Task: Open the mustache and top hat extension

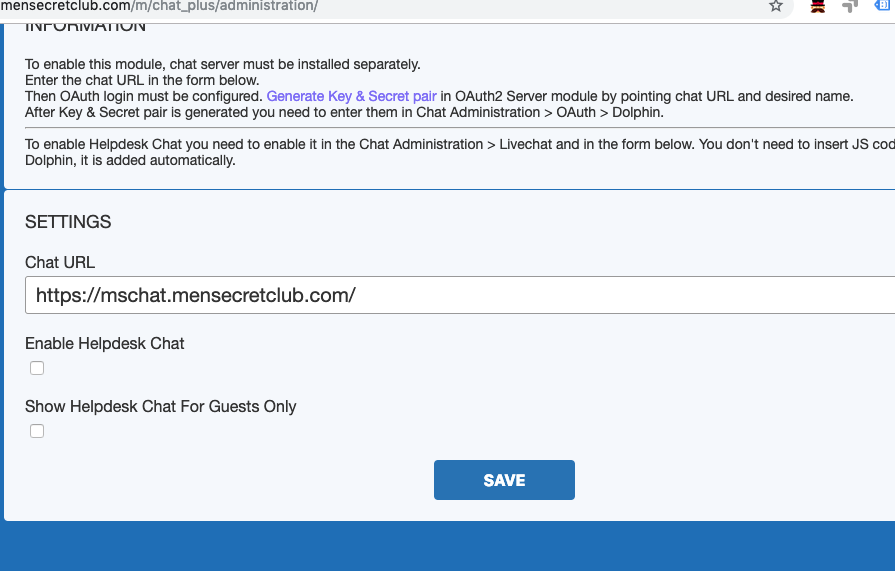Action: click(818, 6)
